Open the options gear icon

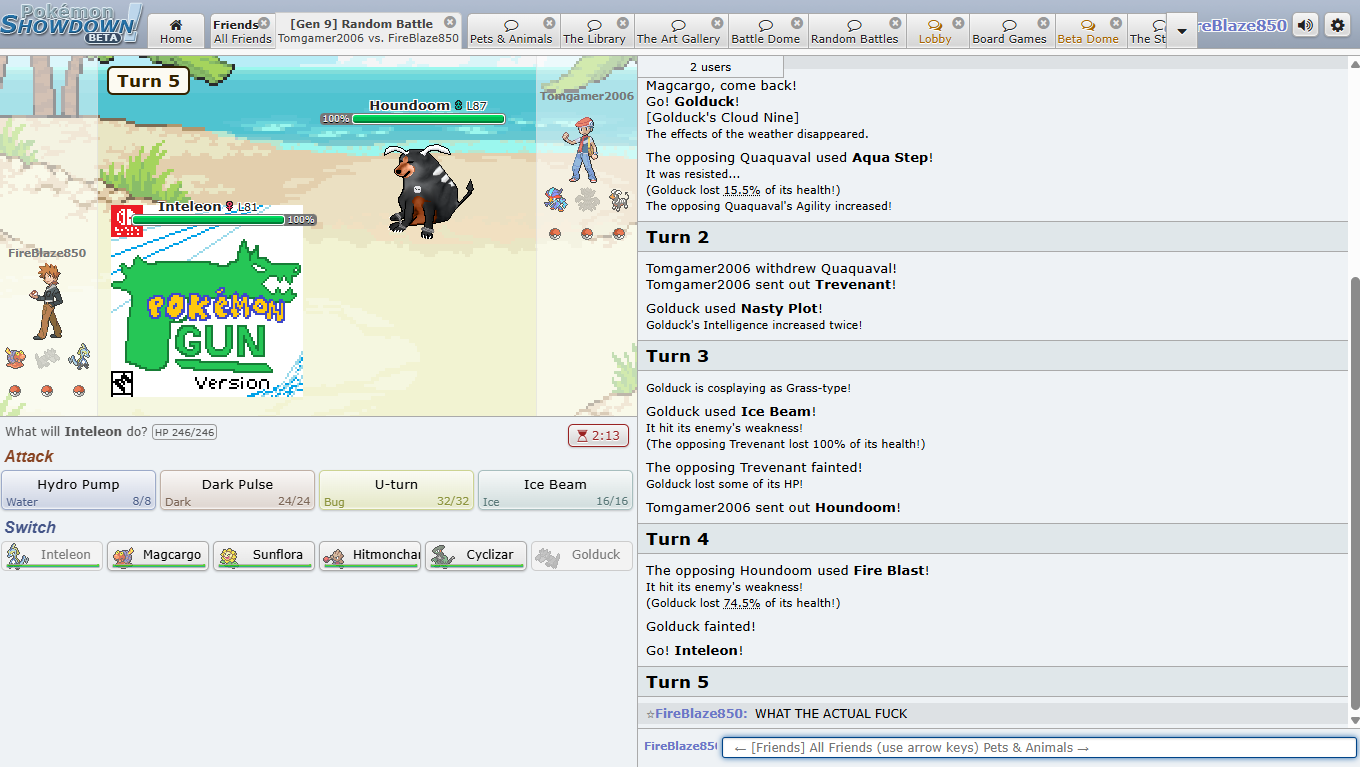coord(1337,25)
